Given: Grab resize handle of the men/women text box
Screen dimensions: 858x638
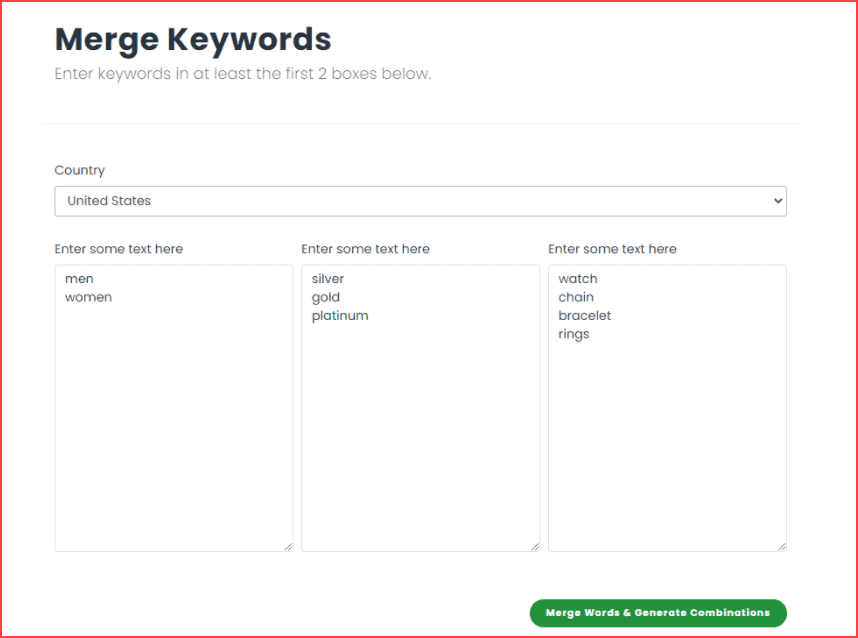Looking at the screenshot, I should (288, 546).
